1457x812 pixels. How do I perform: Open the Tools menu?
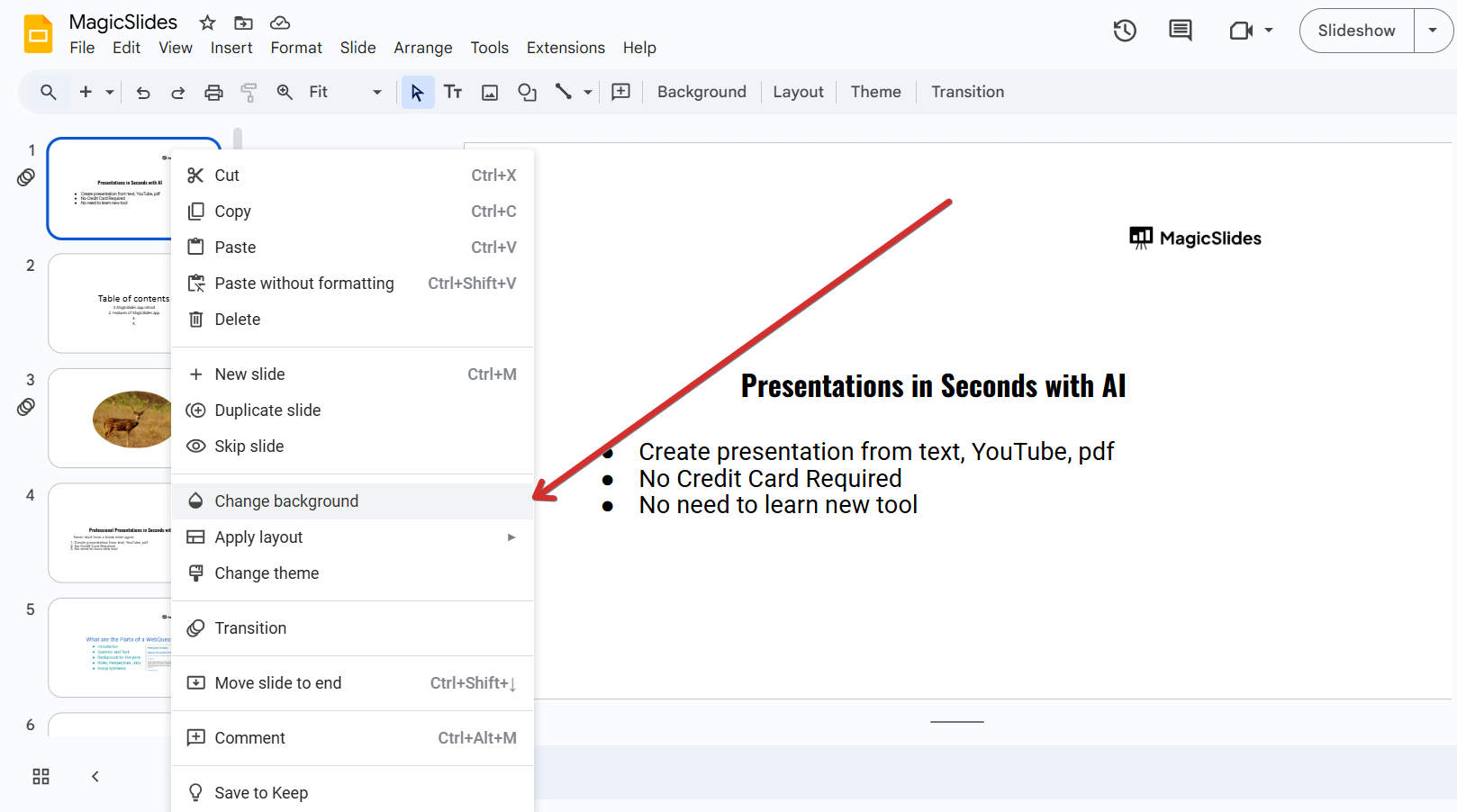coord(490,48)
